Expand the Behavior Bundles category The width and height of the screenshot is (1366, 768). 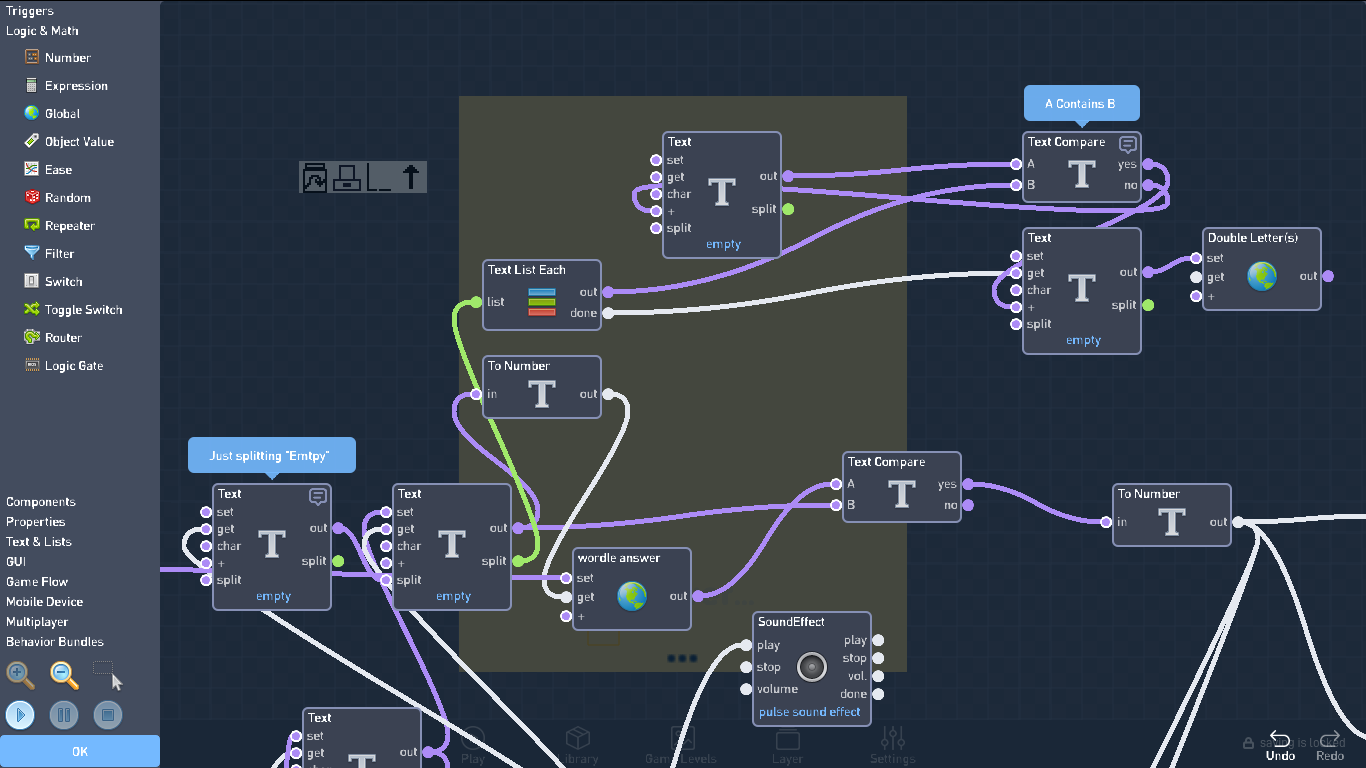click(x=55, y=642)
